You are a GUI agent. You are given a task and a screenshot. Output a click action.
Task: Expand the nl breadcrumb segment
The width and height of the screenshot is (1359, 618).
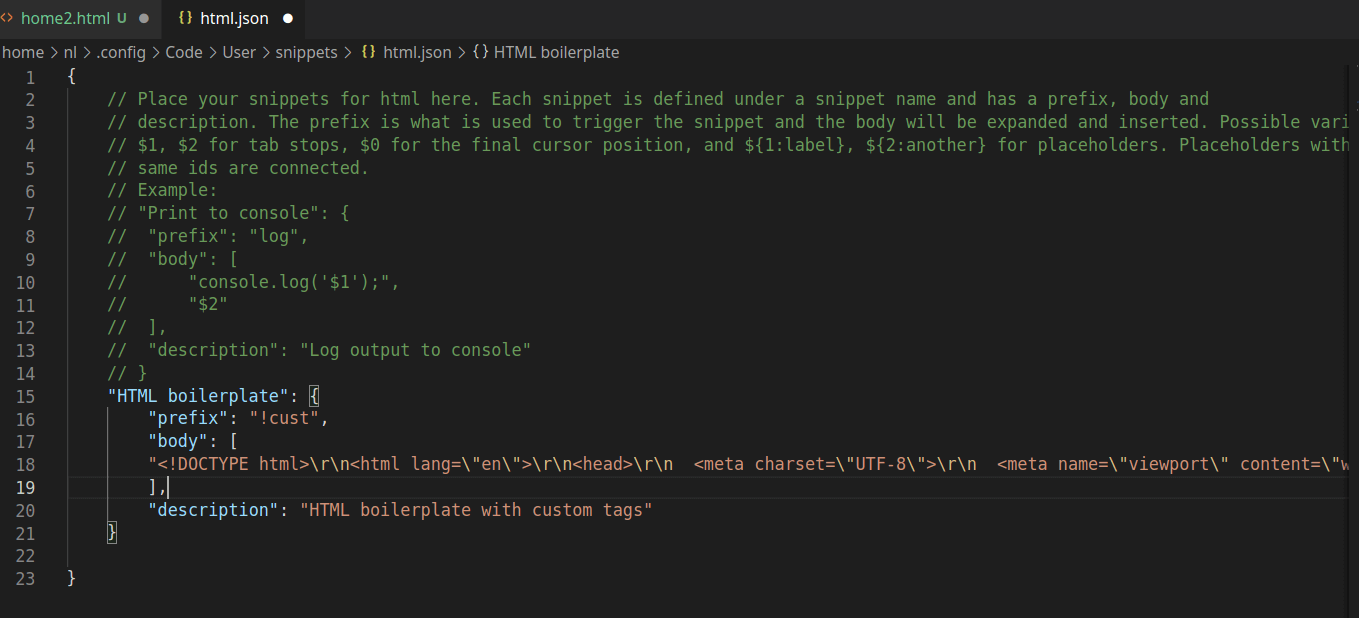(x=70, y=52)
